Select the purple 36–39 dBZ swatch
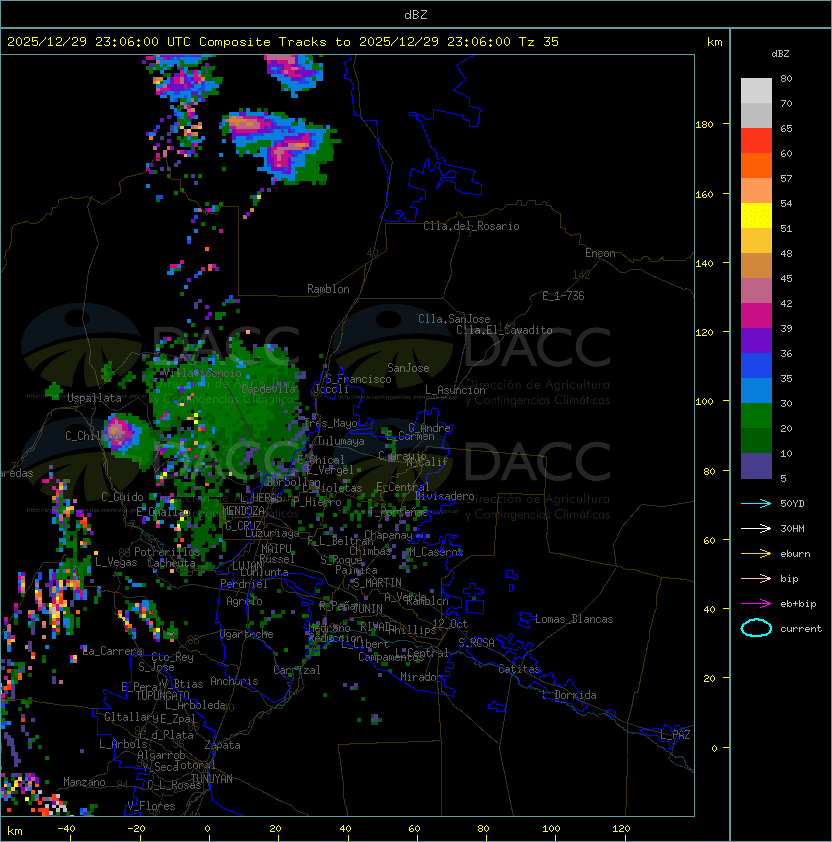 (756, 340)
